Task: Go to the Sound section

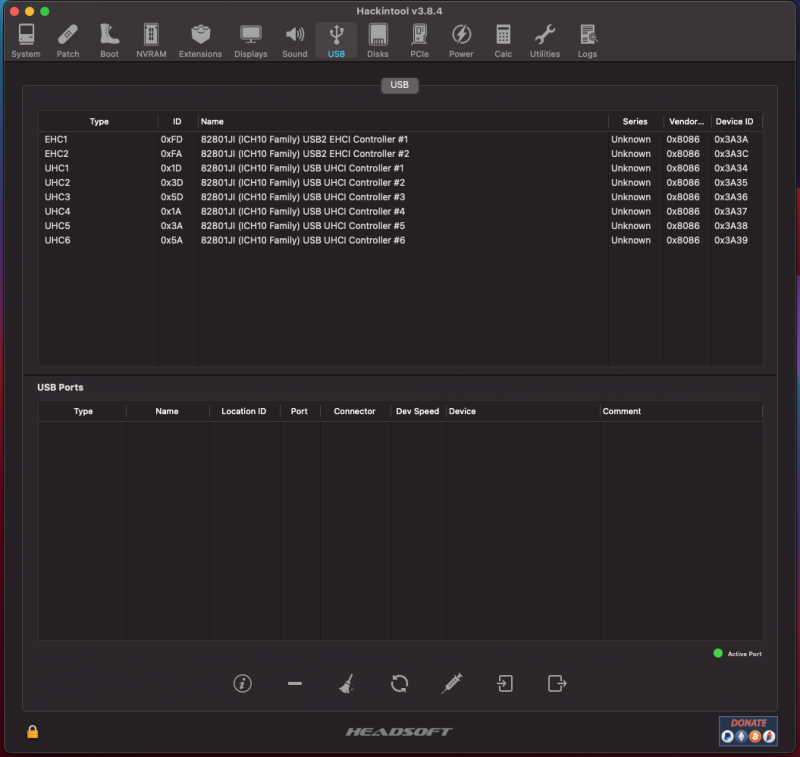Action: [x=294, y=41]
